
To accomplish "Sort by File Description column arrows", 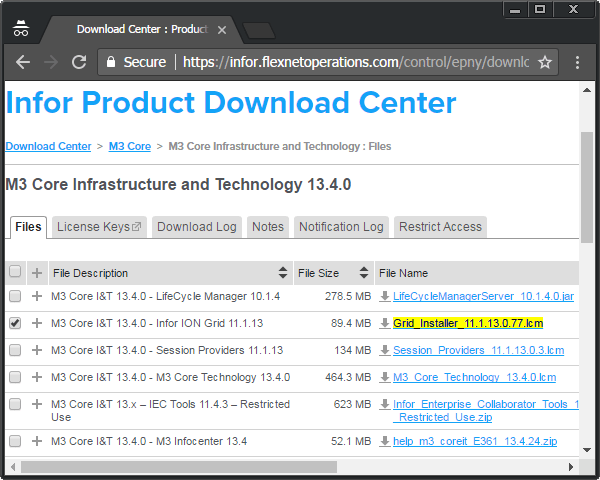I will [x=283, y=273].
